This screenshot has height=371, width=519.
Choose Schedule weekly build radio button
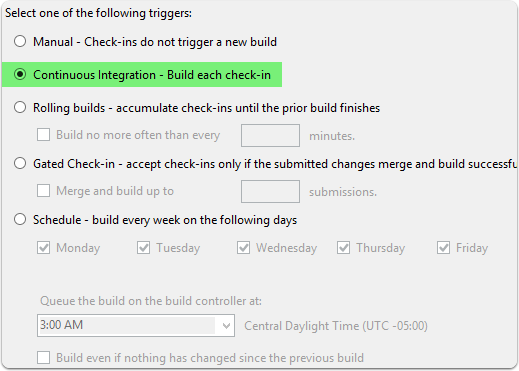coord(20,219)
